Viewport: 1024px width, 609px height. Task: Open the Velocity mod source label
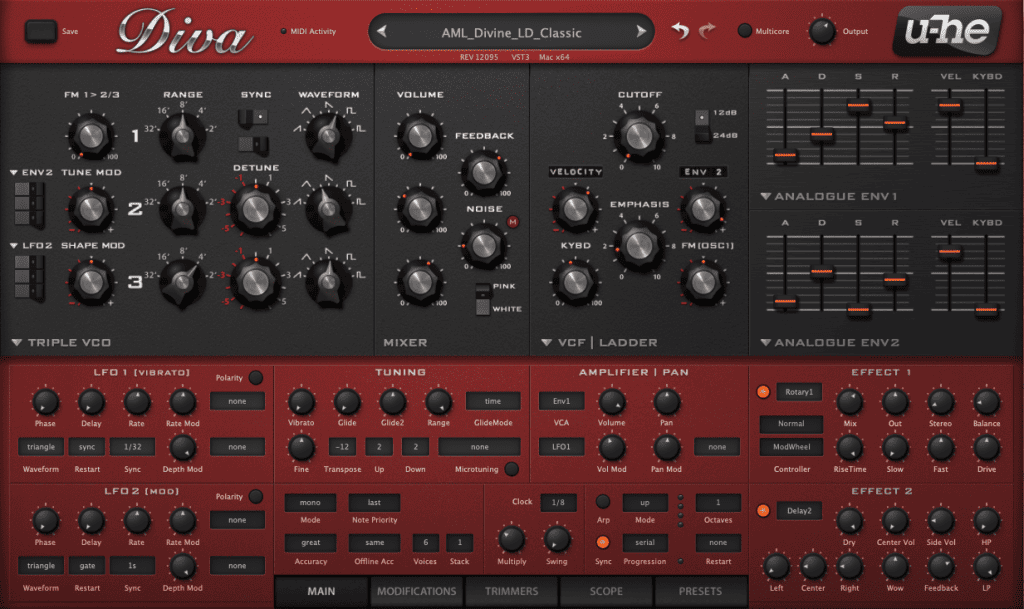pos(575,172)
